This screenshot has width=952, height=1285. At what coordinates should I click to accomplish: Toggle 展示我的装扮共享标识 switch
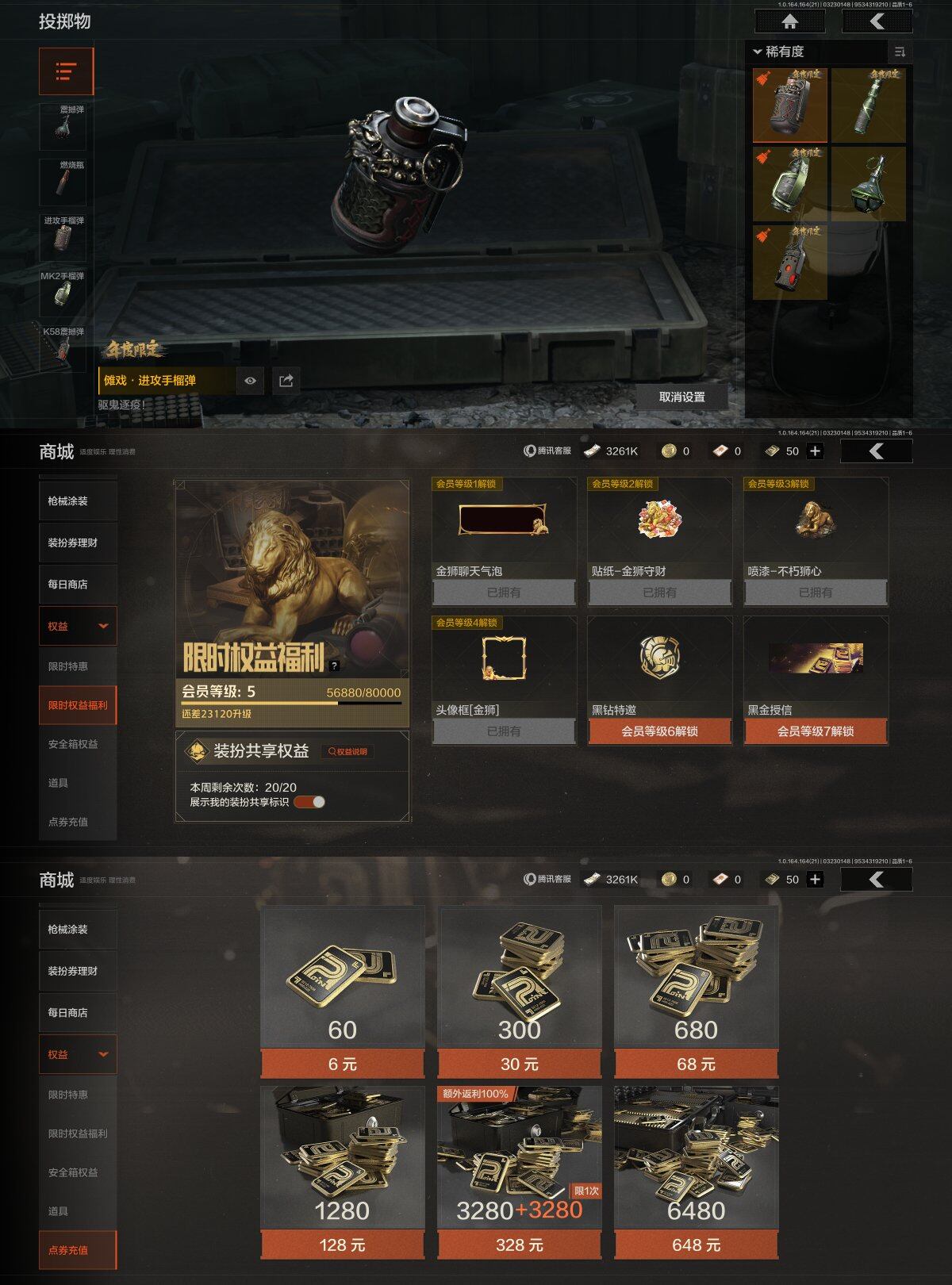309,802
